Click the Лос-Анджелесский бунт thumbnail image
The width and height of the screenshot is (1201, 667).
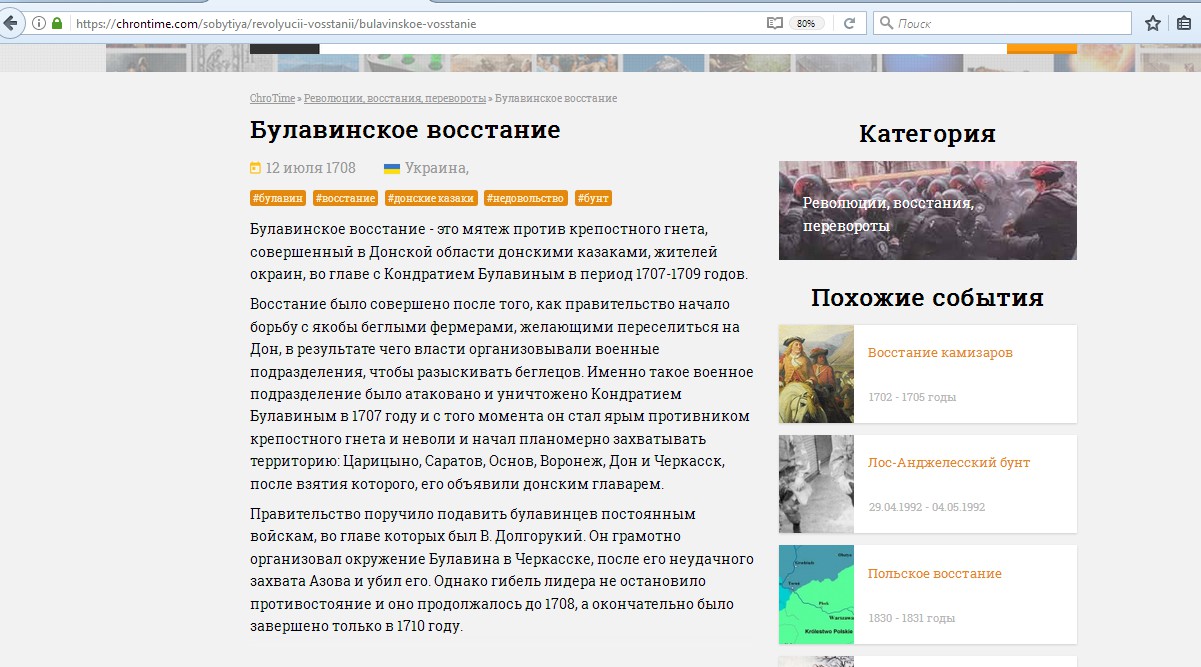point(816,484)
